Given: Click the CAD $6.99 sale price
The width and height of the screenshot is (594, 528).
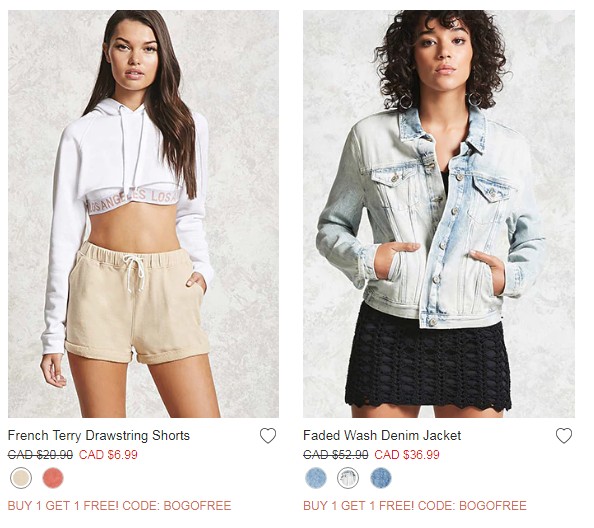Looking at the screenshot, I should click(x=108, y=455).
